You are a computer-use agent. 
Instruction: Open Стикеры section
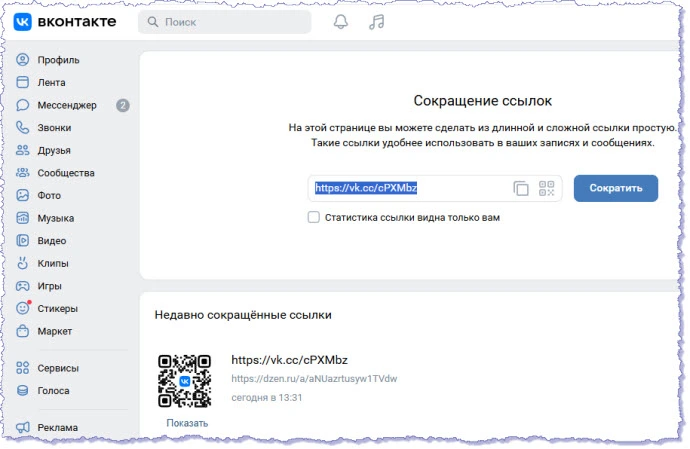tap(57, 308)
